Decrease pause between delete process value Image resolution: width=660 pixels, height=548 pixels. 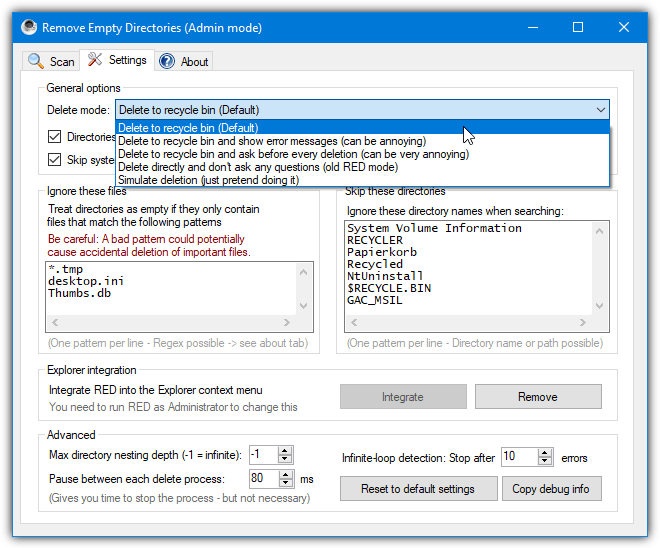coord(286,483)
